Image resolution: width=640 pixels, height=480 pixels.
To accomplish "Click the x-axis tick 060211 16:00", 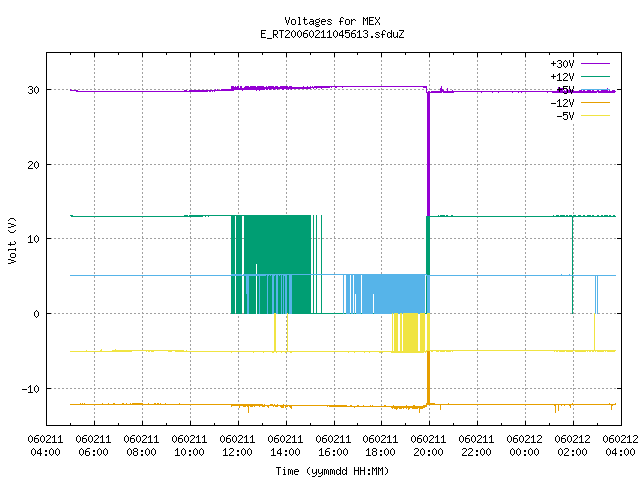I will coord(333,445).
